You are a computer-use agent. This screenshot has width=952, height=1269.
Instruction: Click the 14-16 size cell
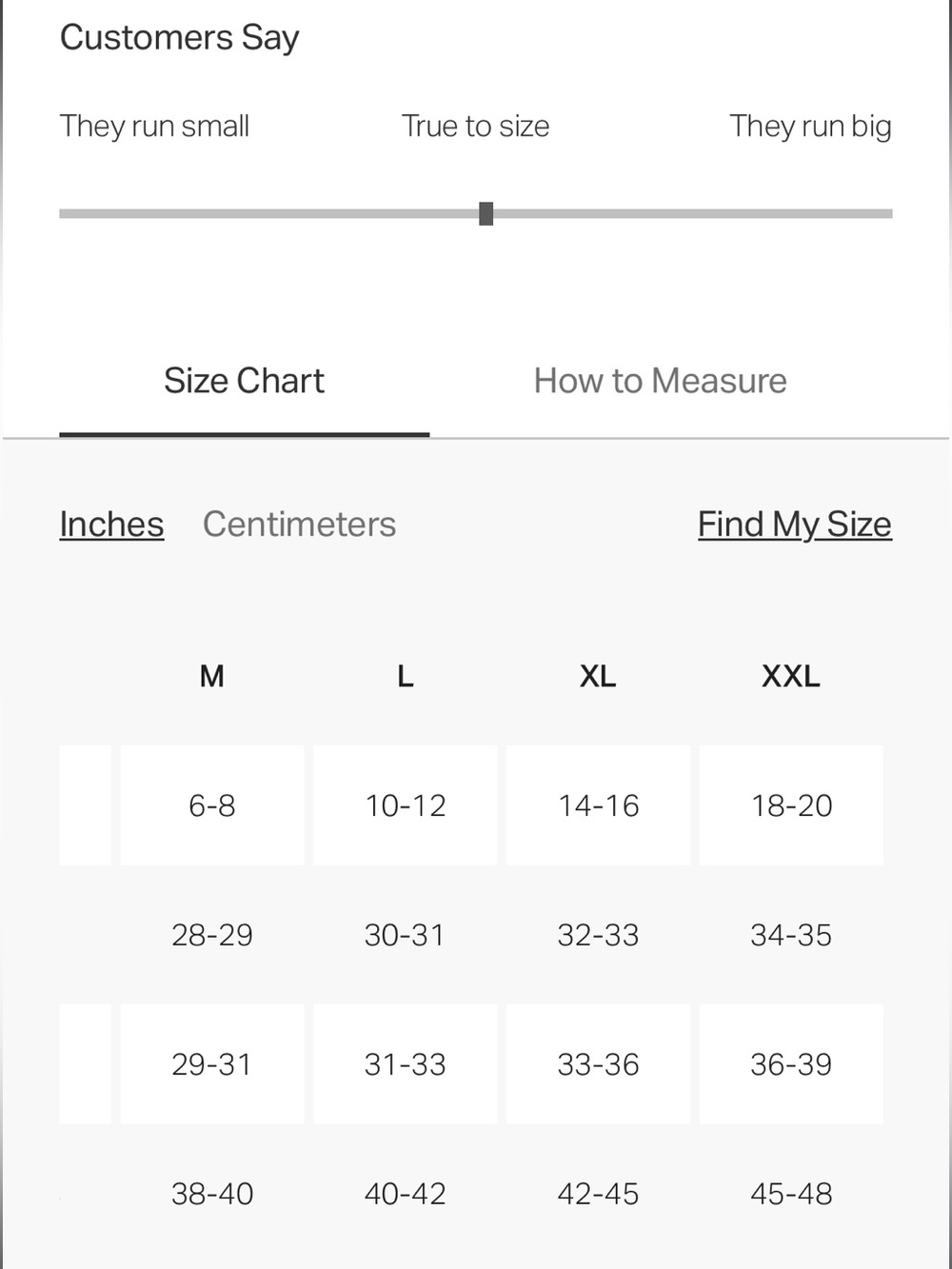598,805
